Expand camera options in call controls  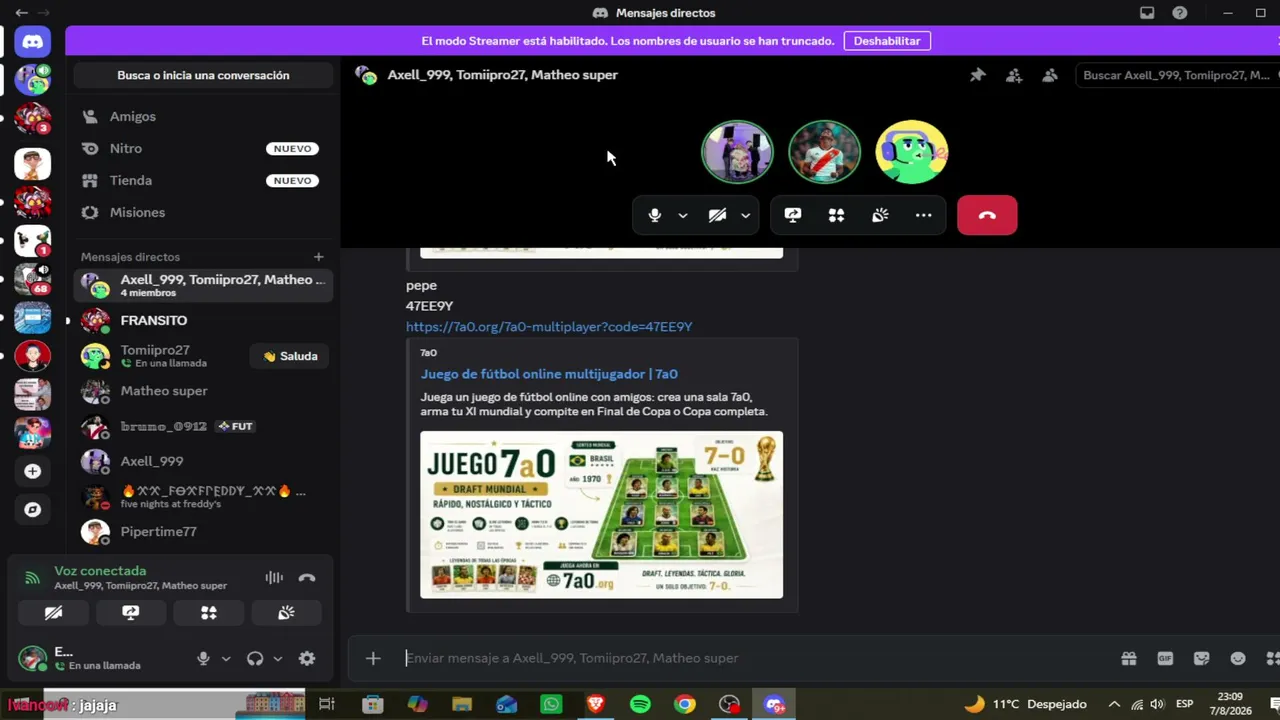coord(745,215)
